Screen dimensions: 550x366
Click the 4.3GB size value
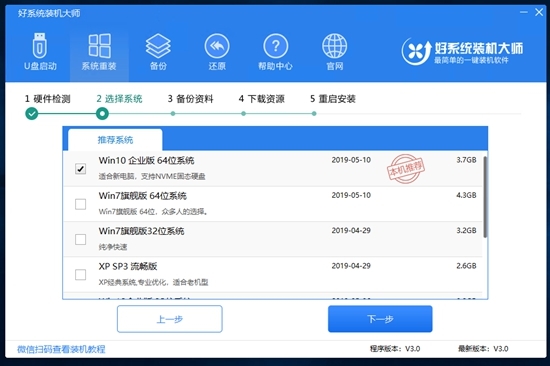(x=466, y=195)
